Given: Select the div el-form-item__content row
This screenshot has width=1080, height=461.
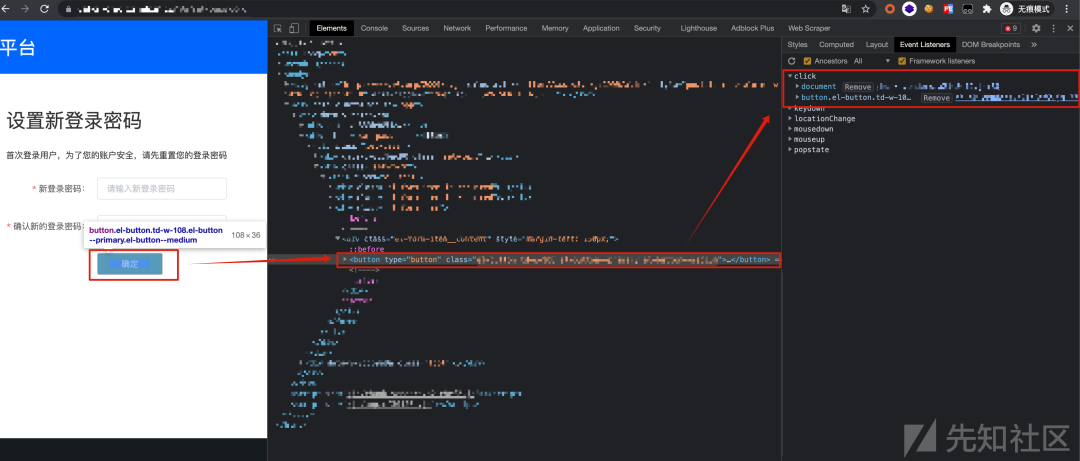Looking at the screenshot, I should click(x=480, y=238).
